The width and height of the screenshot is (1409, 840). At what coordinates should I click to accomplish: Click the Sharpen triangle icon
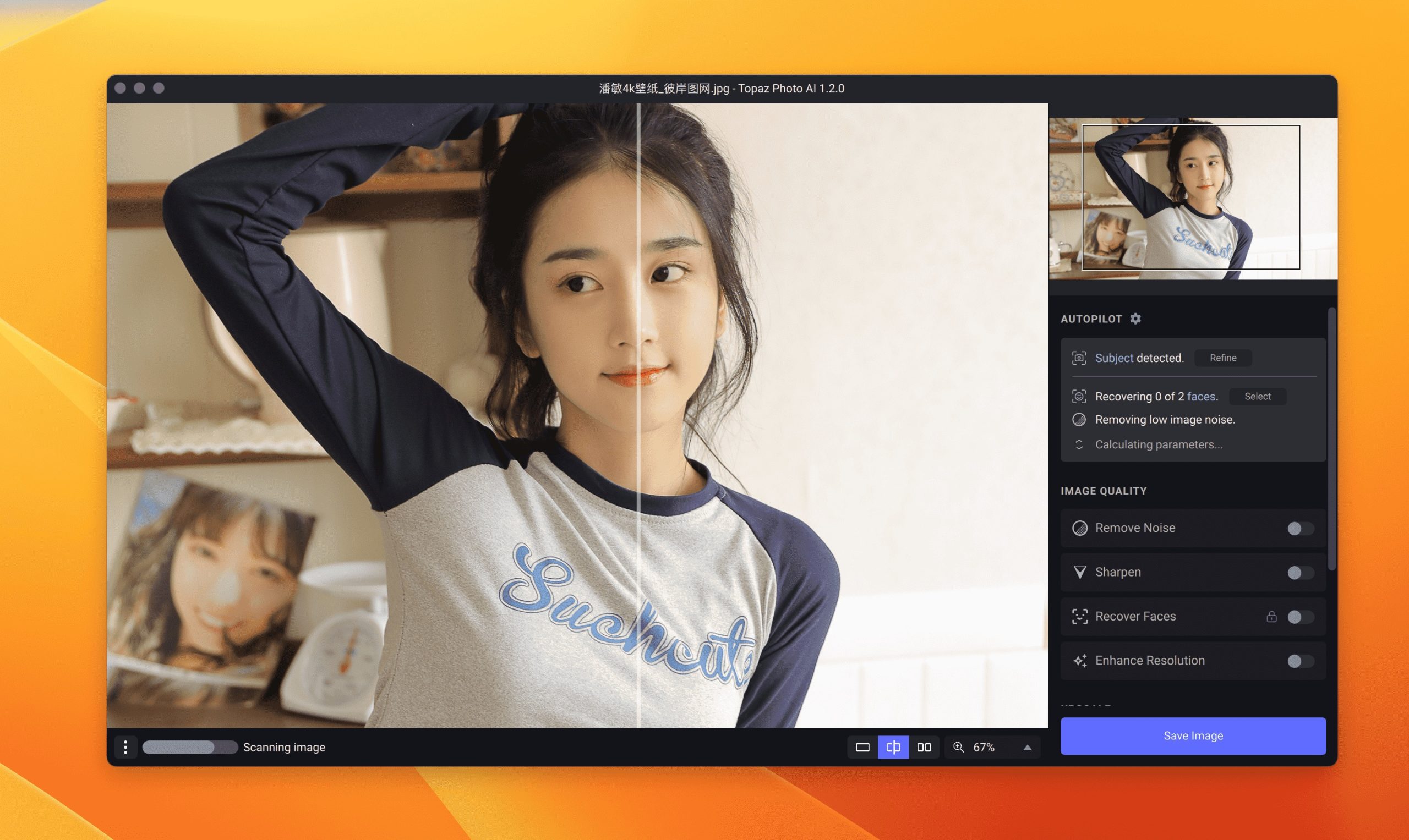pos(1079,572)
